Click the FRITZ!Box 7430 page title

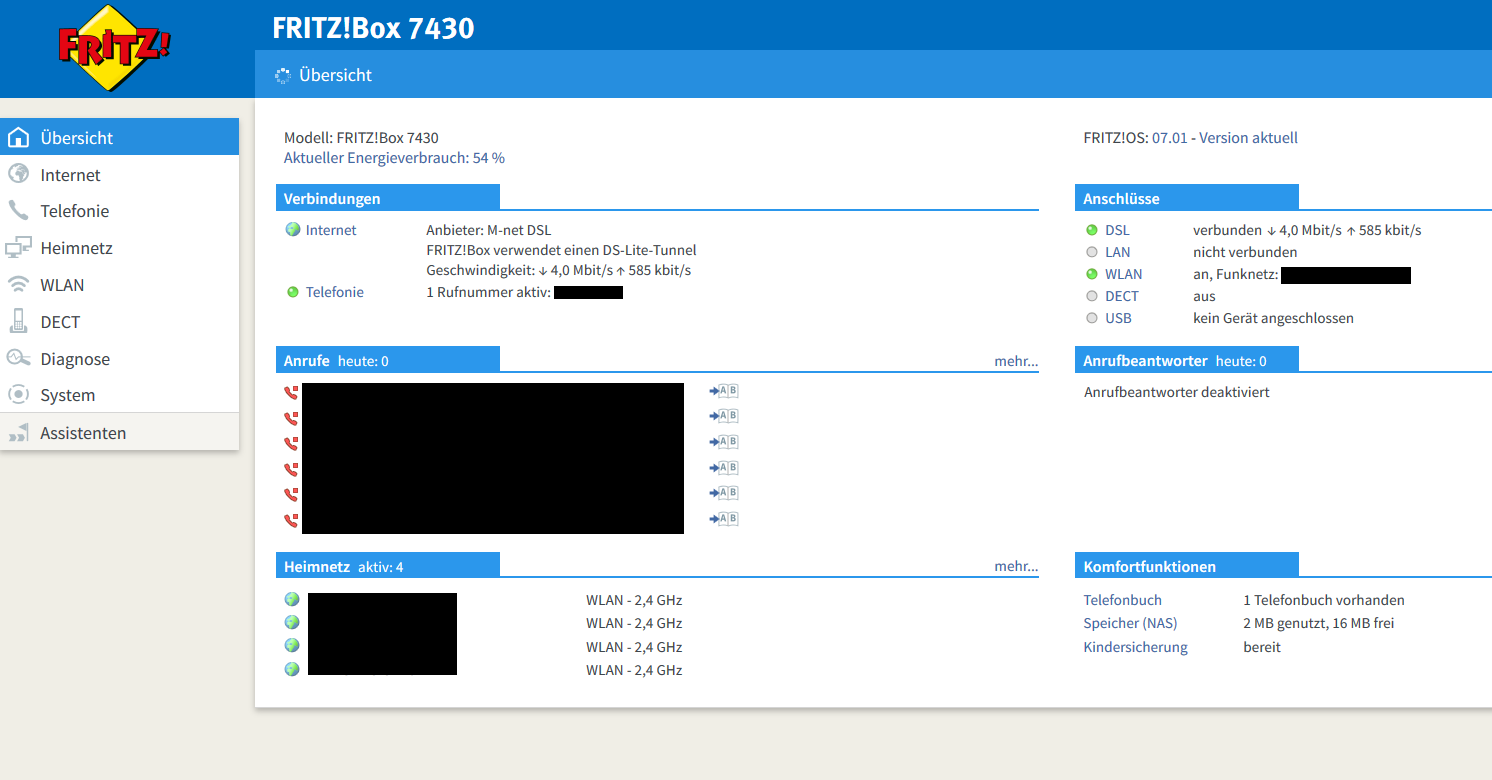pyautogui.click(x=373, y=28)
